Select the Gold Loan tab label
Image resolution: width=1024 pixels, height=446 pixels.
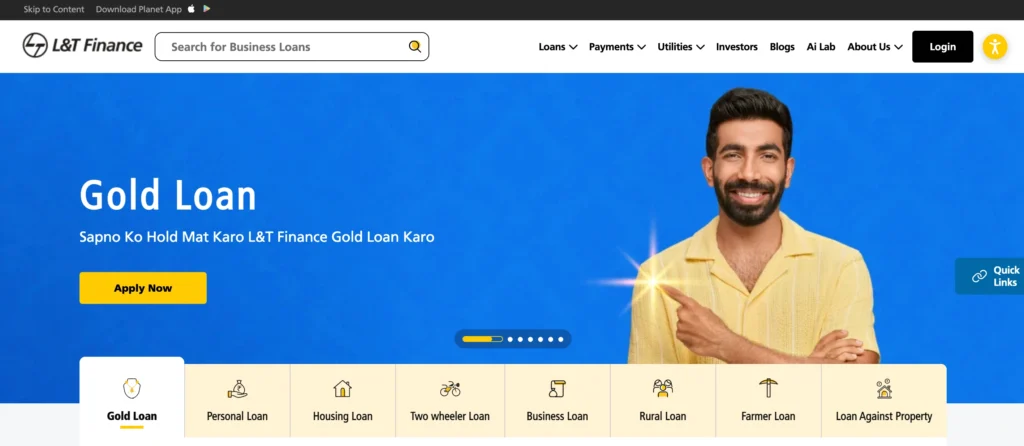132,416
